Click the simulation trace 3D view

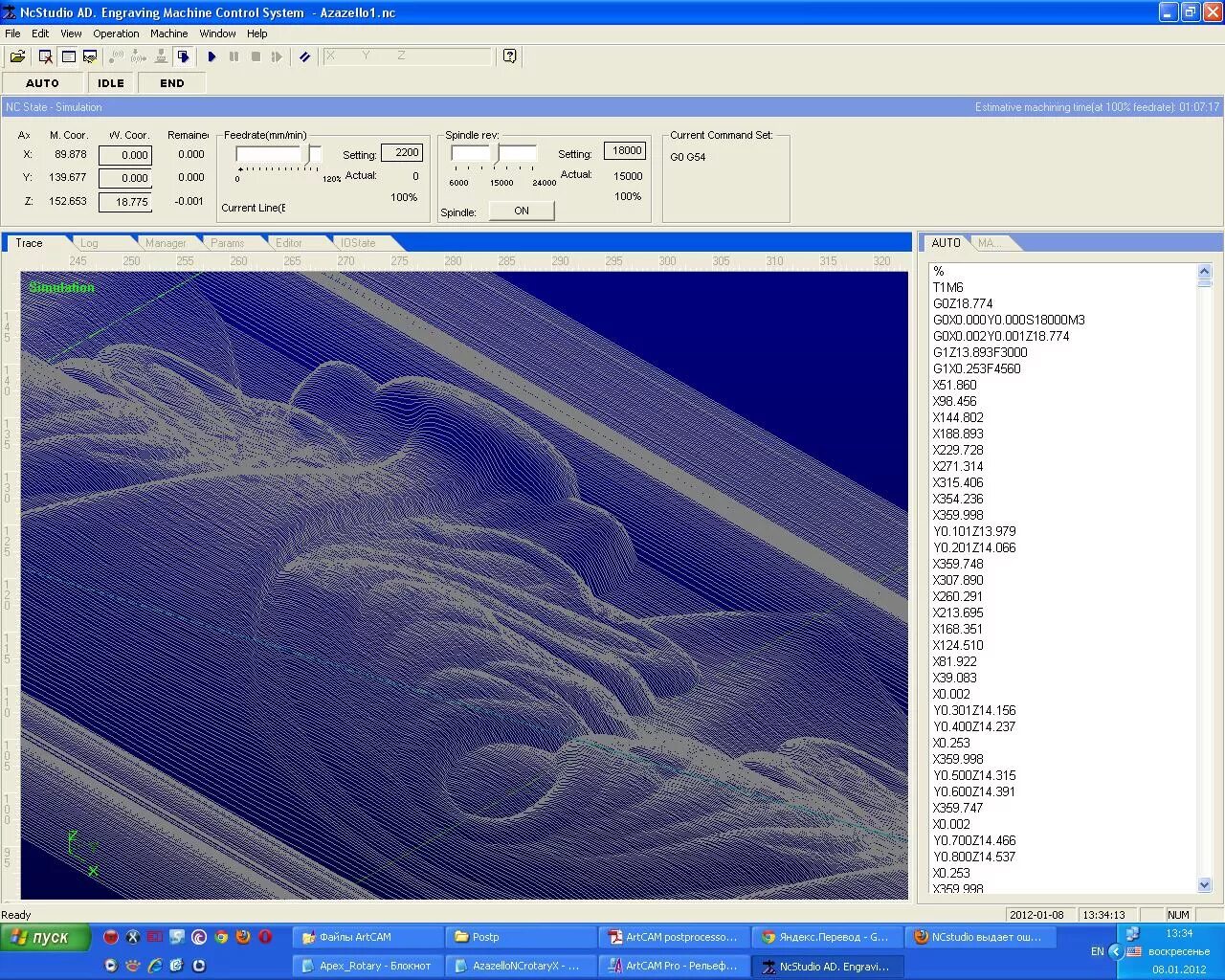(464, 585)
